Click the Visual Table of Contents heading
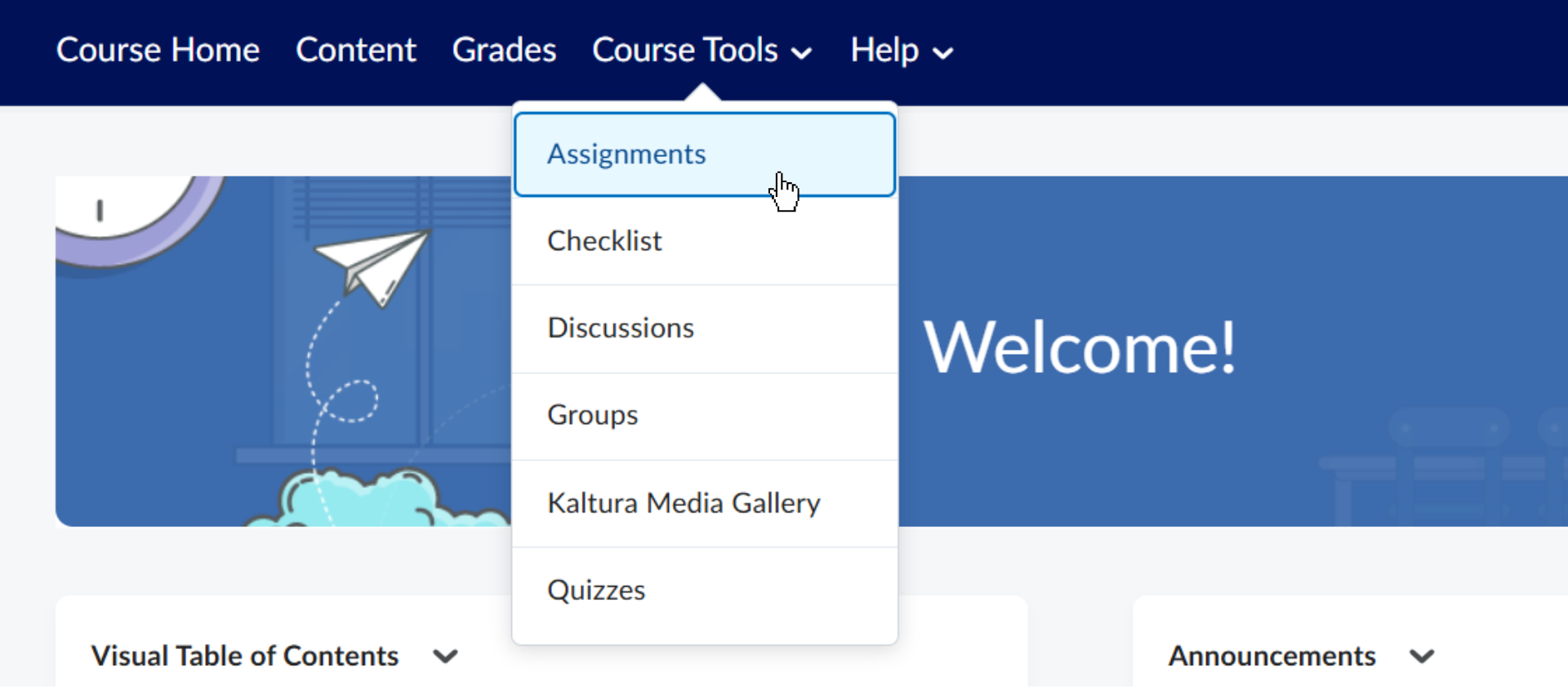Image resolution: width=1568 pixels, height=693 pixels. [x=244, y=656]
